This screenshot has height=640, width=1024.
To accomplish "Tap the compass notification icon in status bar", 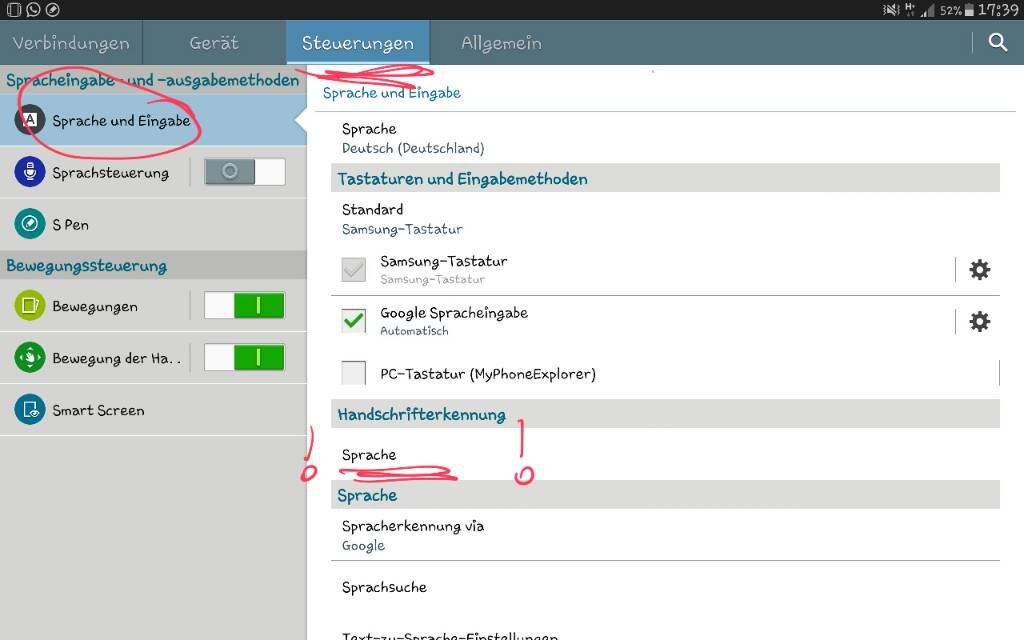I will point(53,9).
